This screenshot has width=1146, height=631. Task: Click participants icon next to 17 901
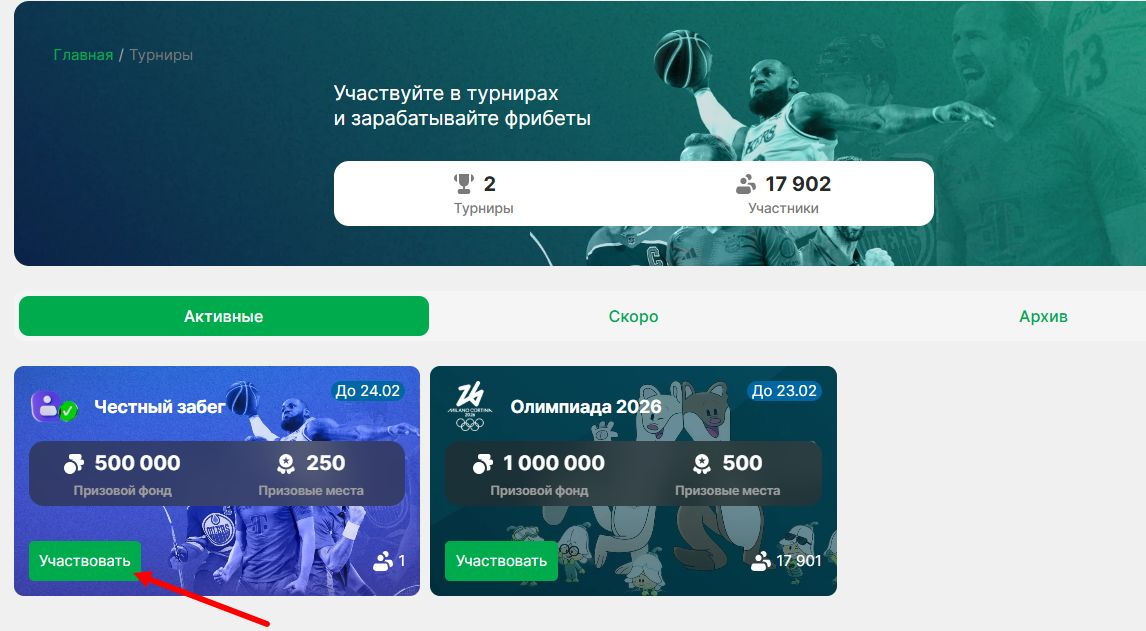[761, 561]
